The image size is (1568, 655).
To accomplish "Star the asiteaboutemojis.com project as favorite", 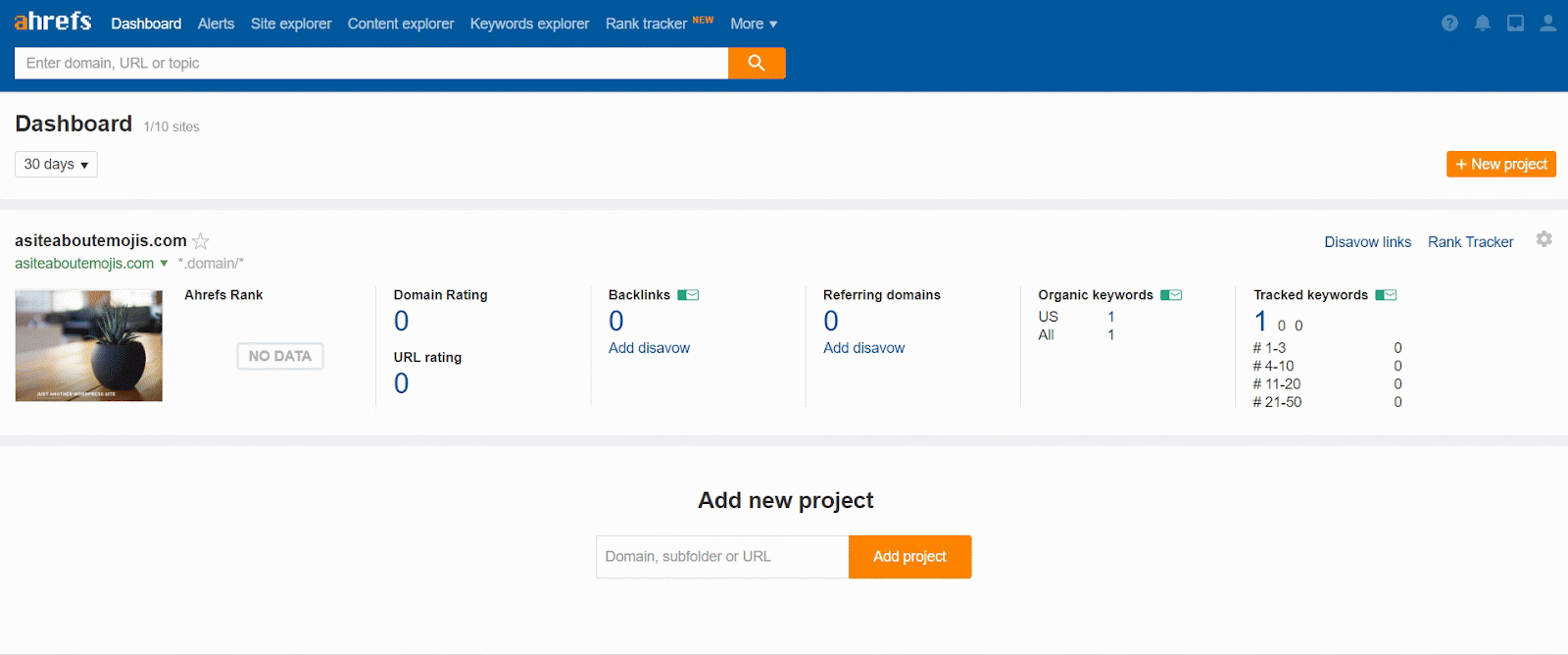I will point(201,241).
